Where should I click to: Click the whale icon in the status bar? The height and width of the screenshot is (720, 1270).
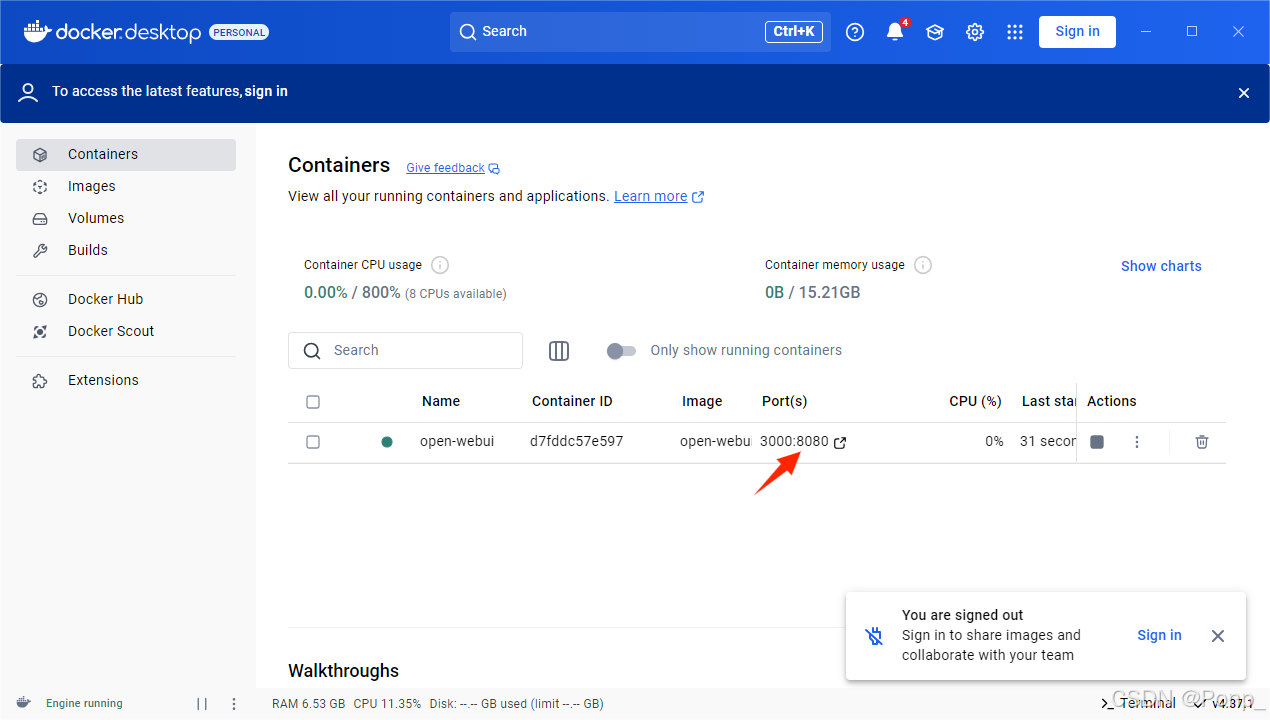[24, 703]
